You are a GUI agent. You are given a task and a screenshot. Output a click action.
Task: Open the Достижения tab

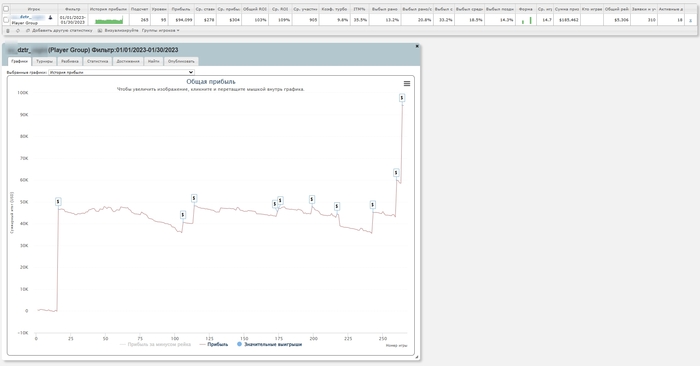pos(128,61)
